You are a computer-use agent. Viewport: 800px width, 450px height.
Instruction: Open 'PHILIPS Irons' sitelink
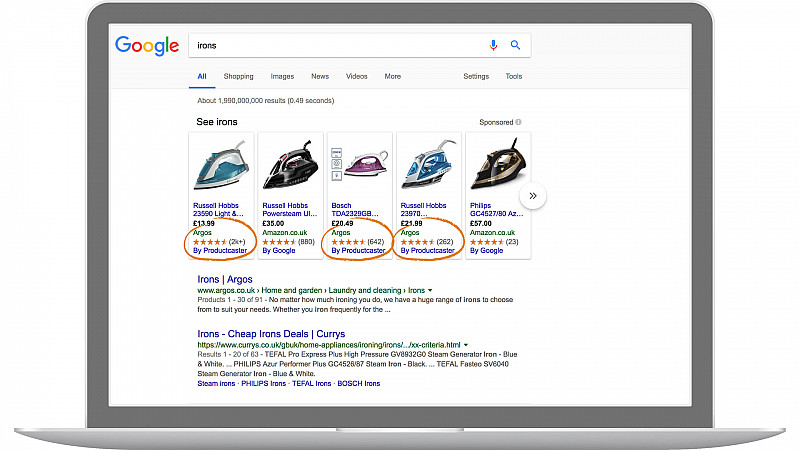263,384
